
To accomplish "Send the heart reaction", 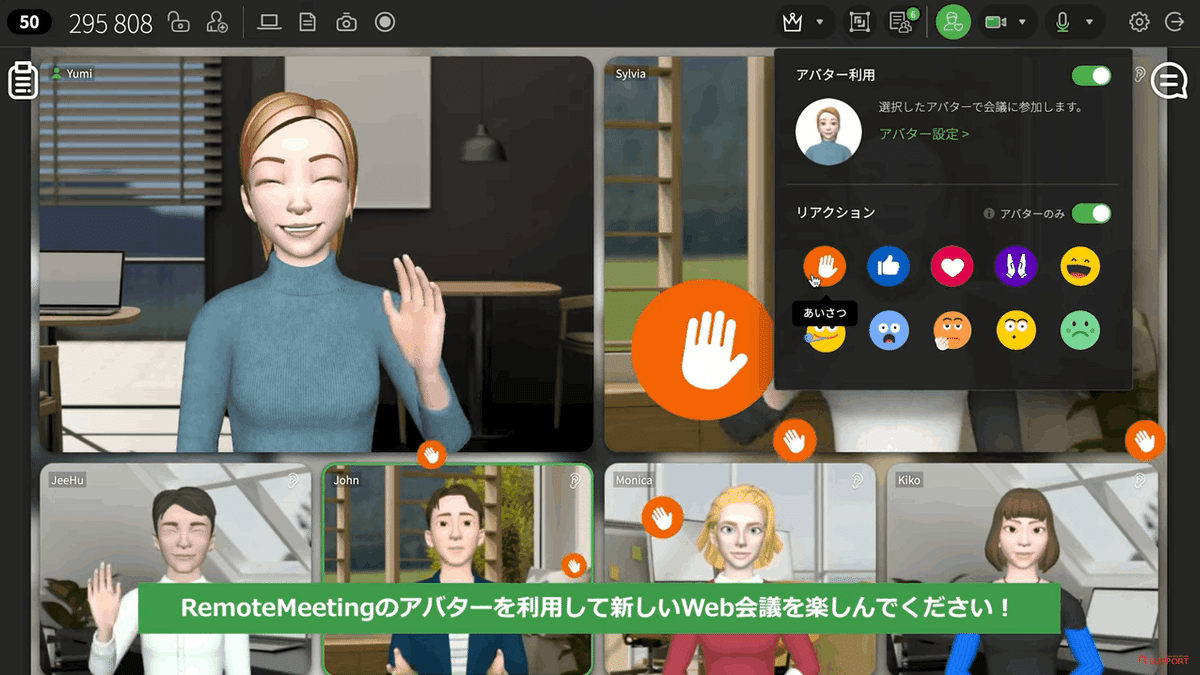I will click(x=952, y=266).
